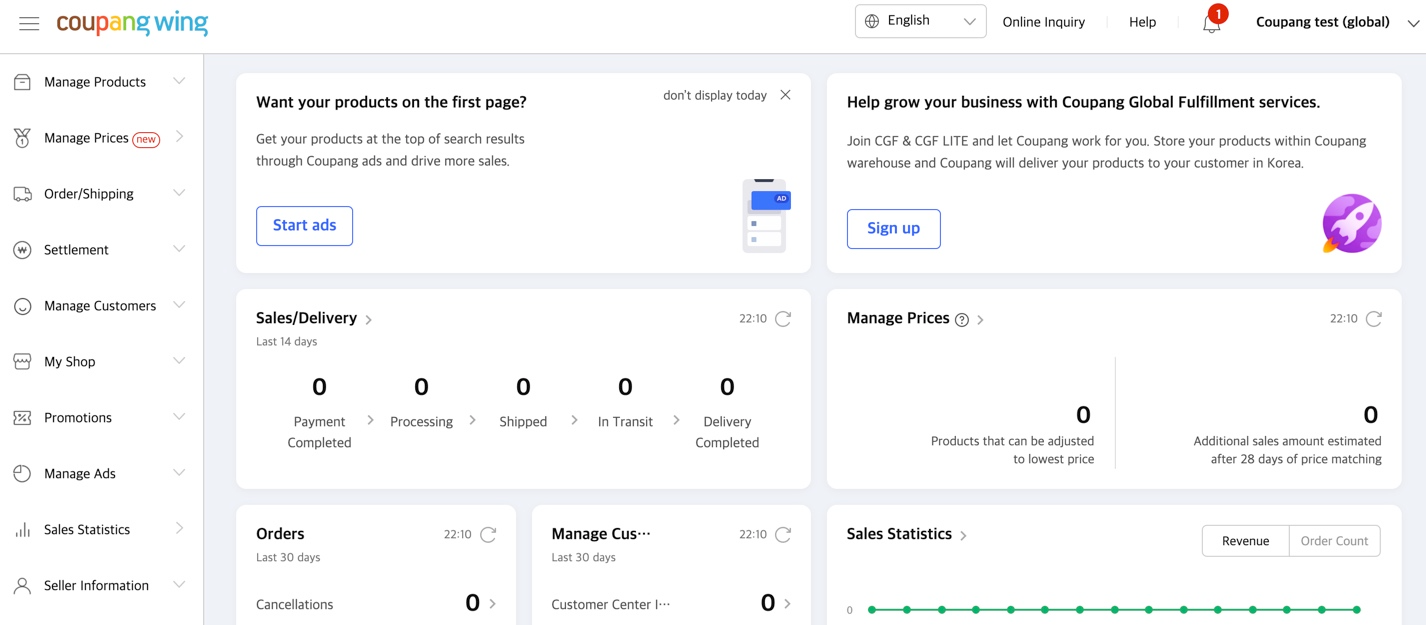Select the Settlement sidebar icon
This screenshot has width=1426, height=625.
tap(22, 249)
